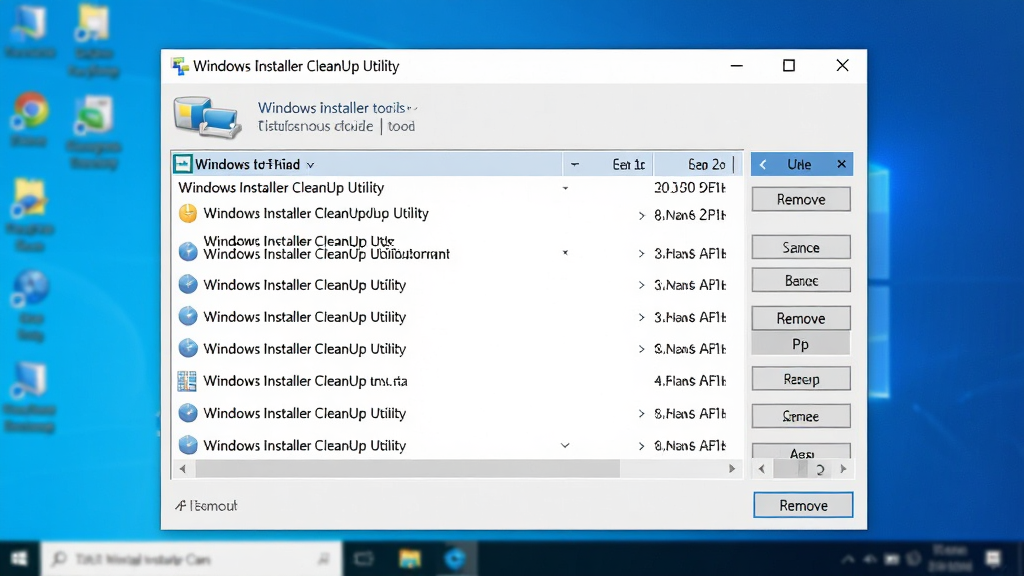Click the 'Pp' button

pyautogui.click(x=801, y=344)
